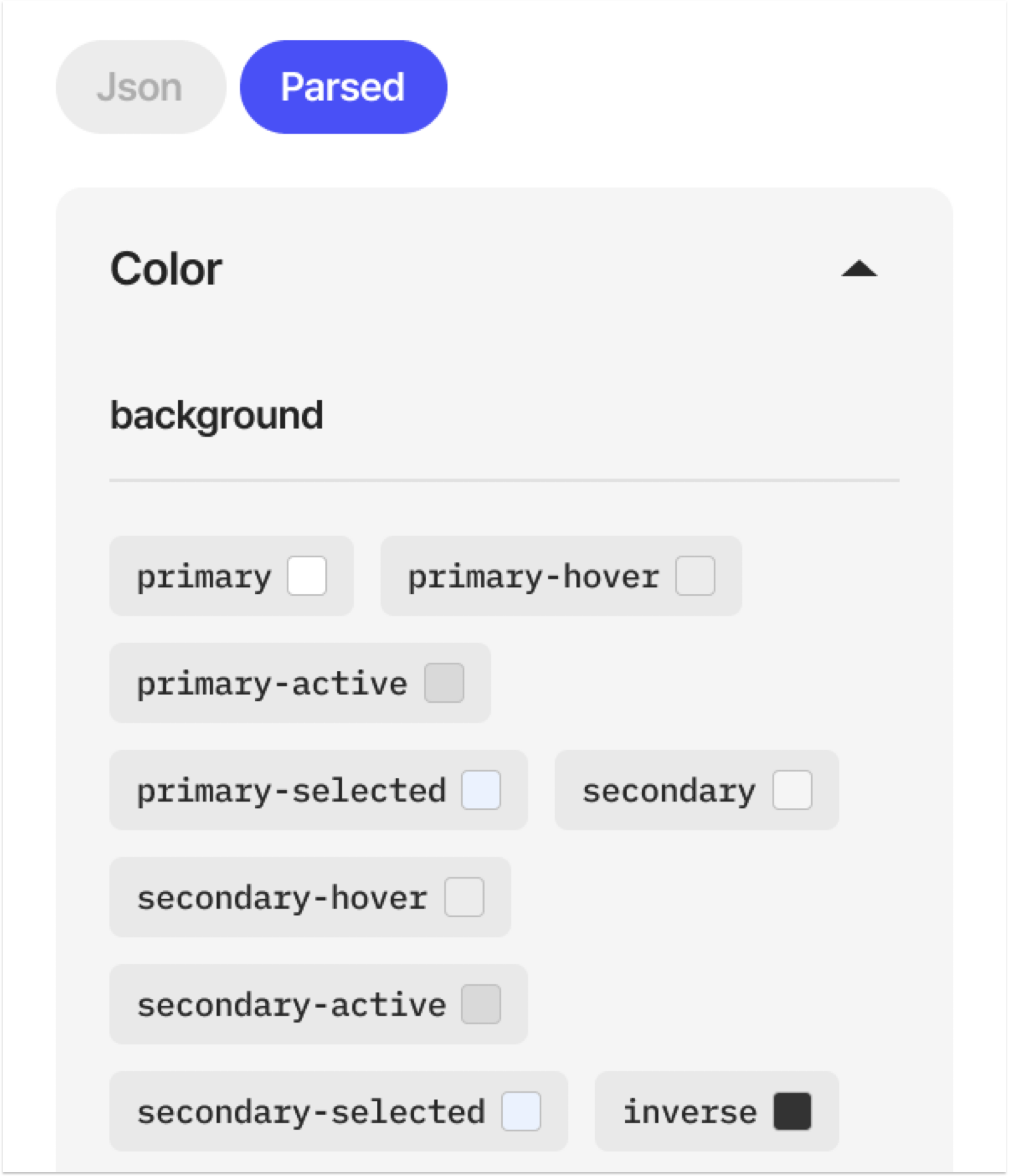This screenshot has width=1009, height=1176.
Task: Click the secondary-selected light blue swatch
Action: coord(521,1112)
